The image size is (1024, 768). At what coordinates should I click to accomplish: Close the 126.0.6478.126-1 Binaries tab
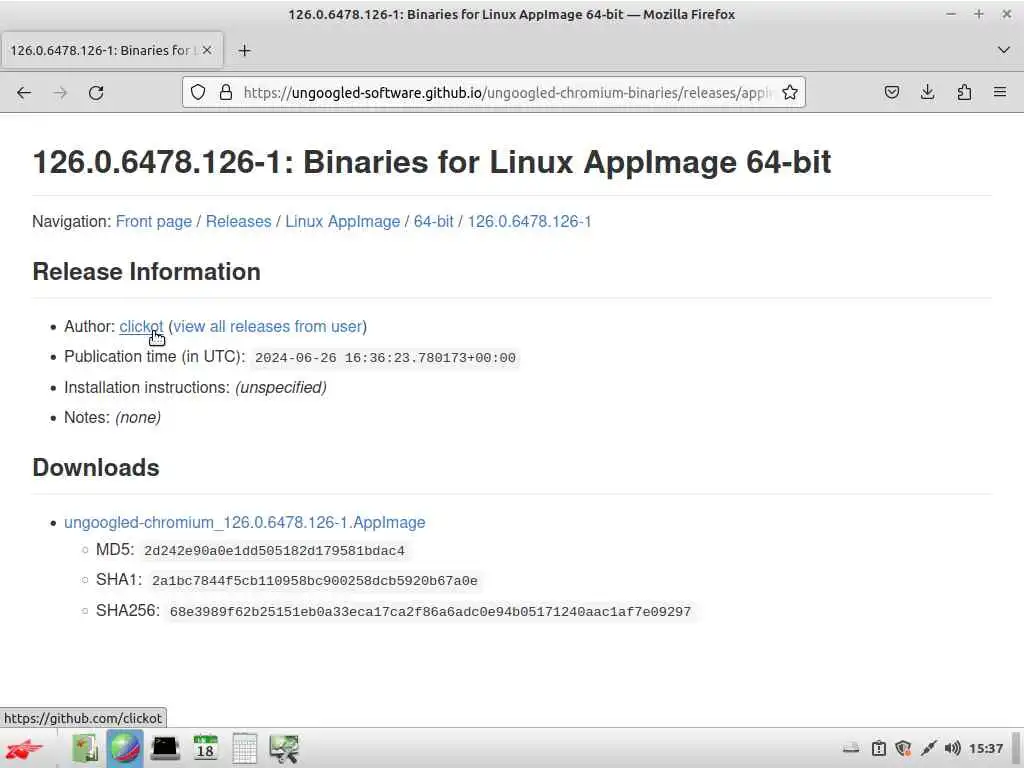207,50
